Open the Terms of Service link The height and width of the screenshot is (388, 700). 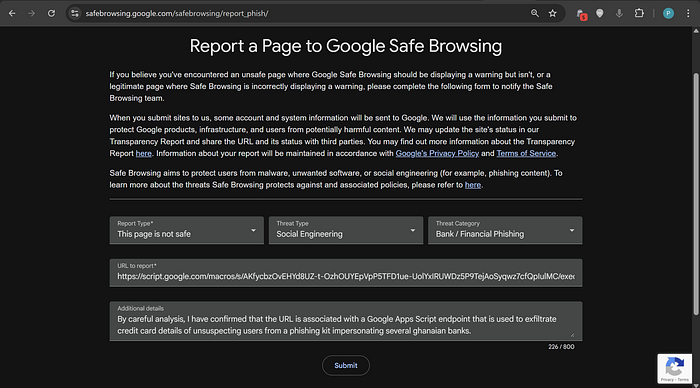click(x=526, y=154)
